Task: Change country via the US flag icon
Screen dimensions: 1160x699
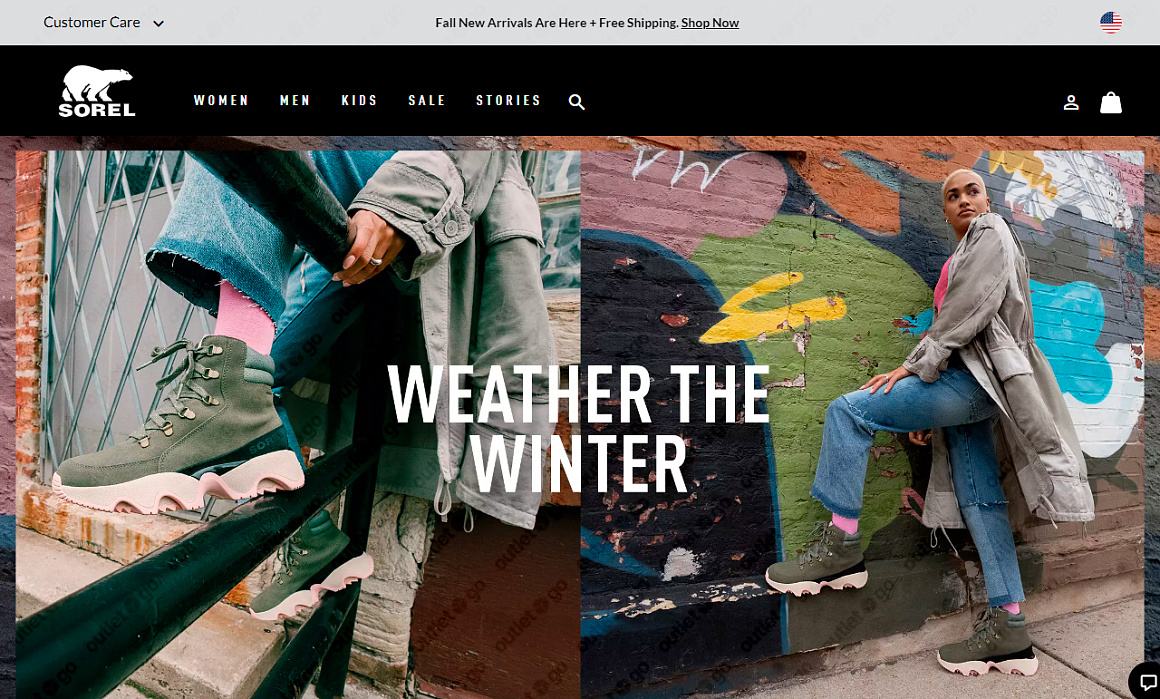Action: pyautogui.click(x=1110, y=23)
